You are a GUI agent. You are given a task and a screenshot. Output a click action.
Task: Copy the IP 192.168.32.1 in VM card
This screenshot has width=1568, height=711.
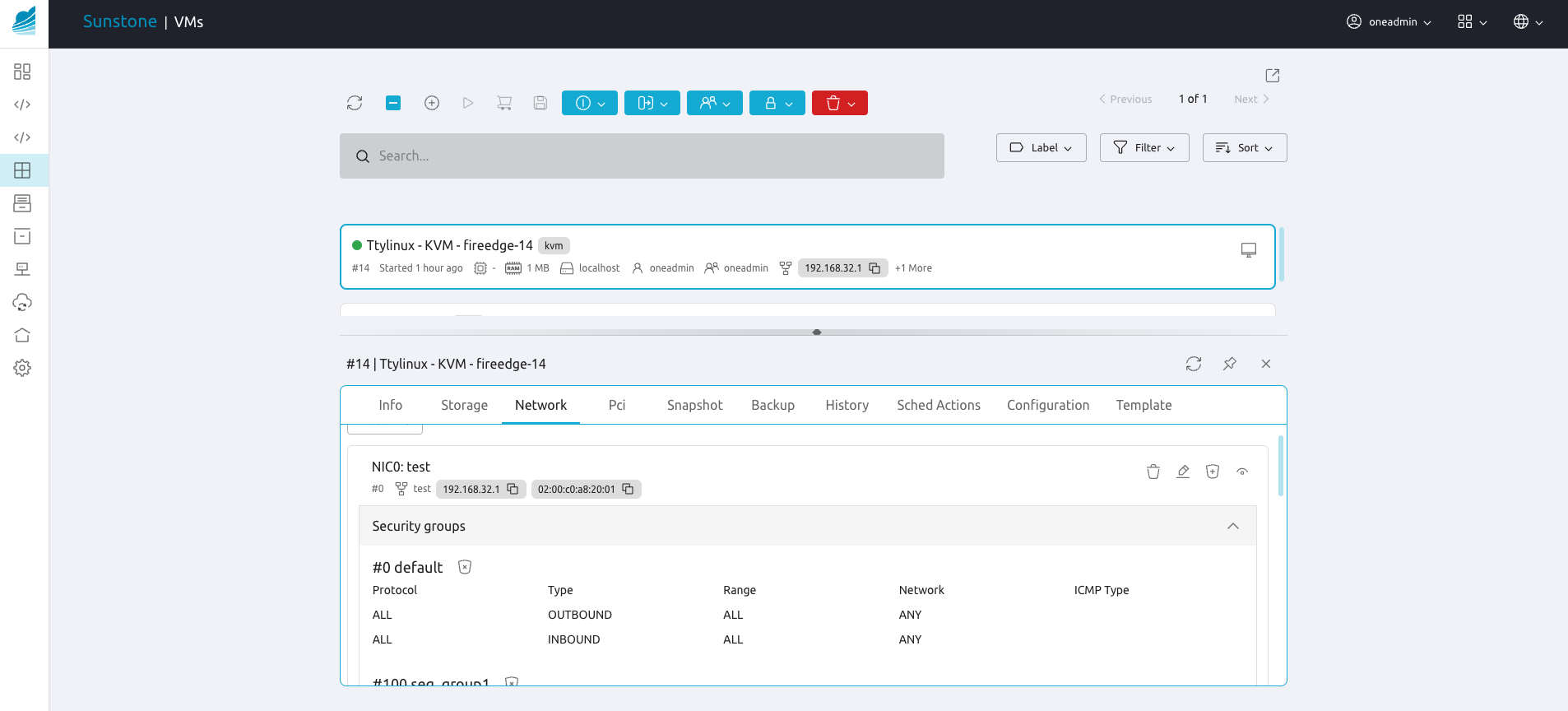tap(874, 268)
